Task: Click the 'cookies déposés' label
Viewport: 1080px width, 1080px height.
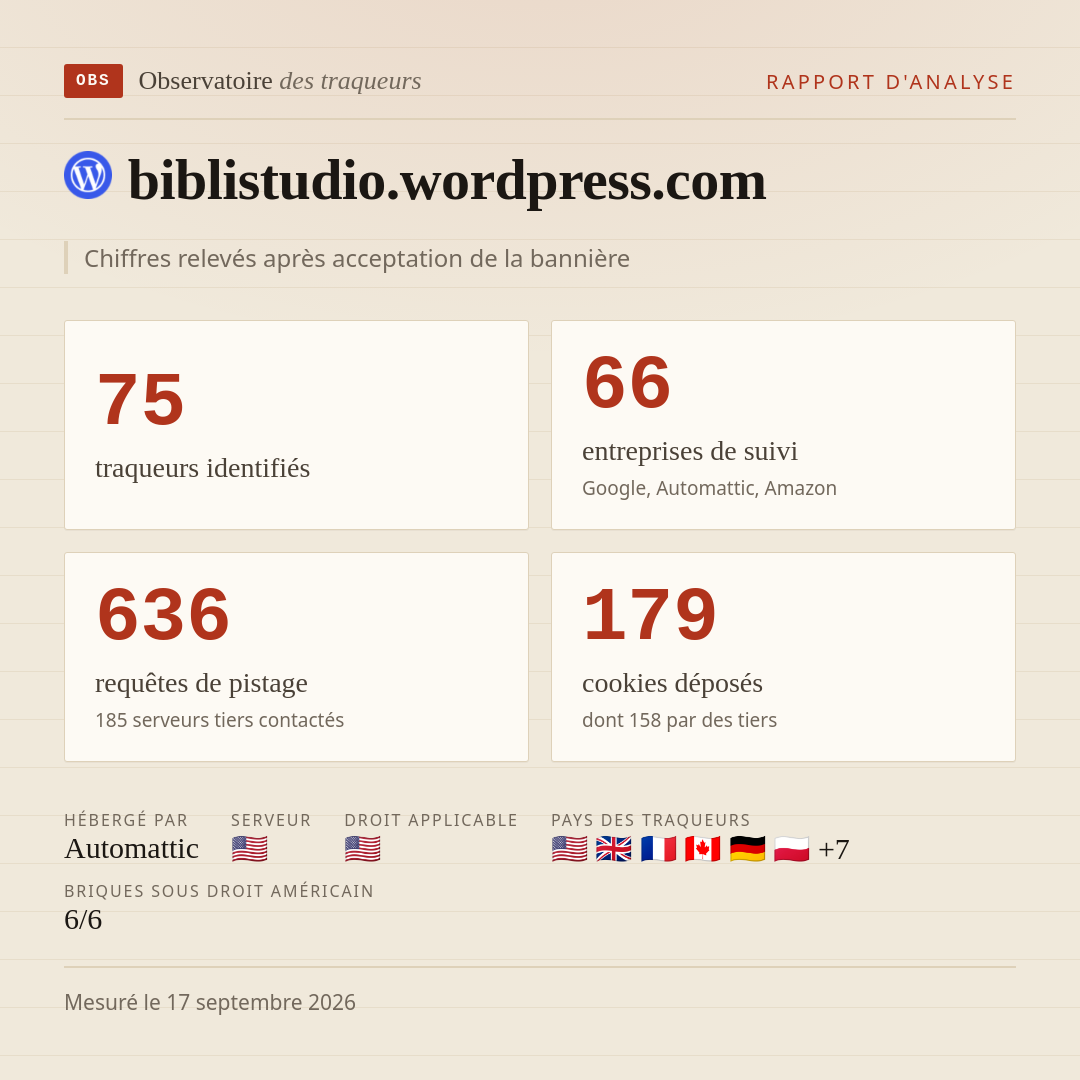Action: [672, 683]
